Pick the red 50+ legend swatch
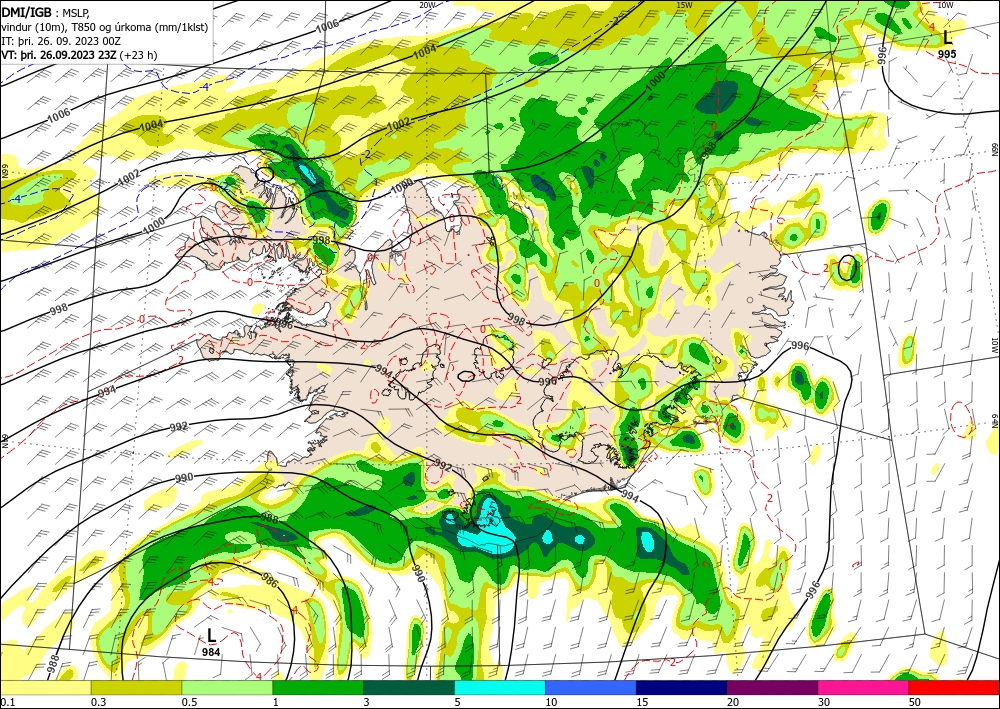 tap(954, 687)
